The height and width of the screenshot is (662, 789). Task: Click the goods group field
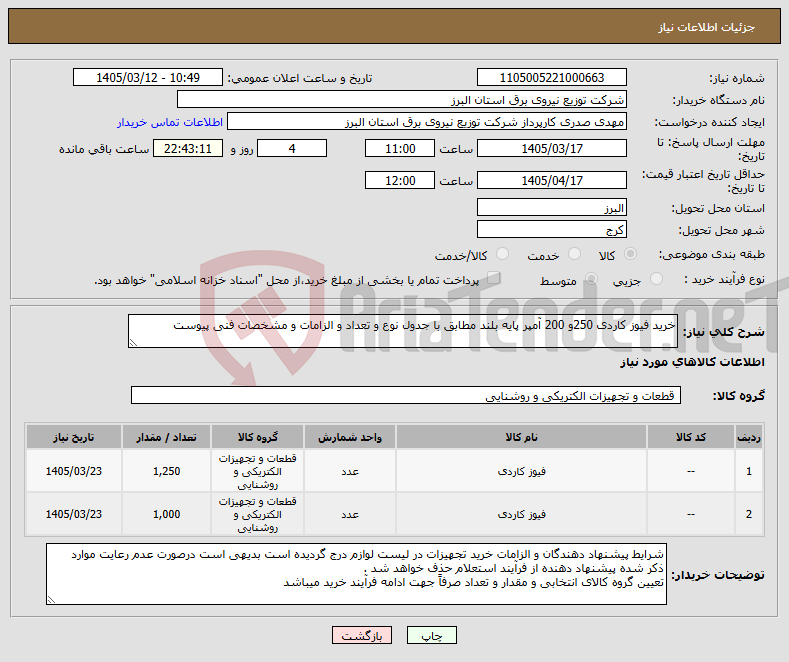click(406, 395)
